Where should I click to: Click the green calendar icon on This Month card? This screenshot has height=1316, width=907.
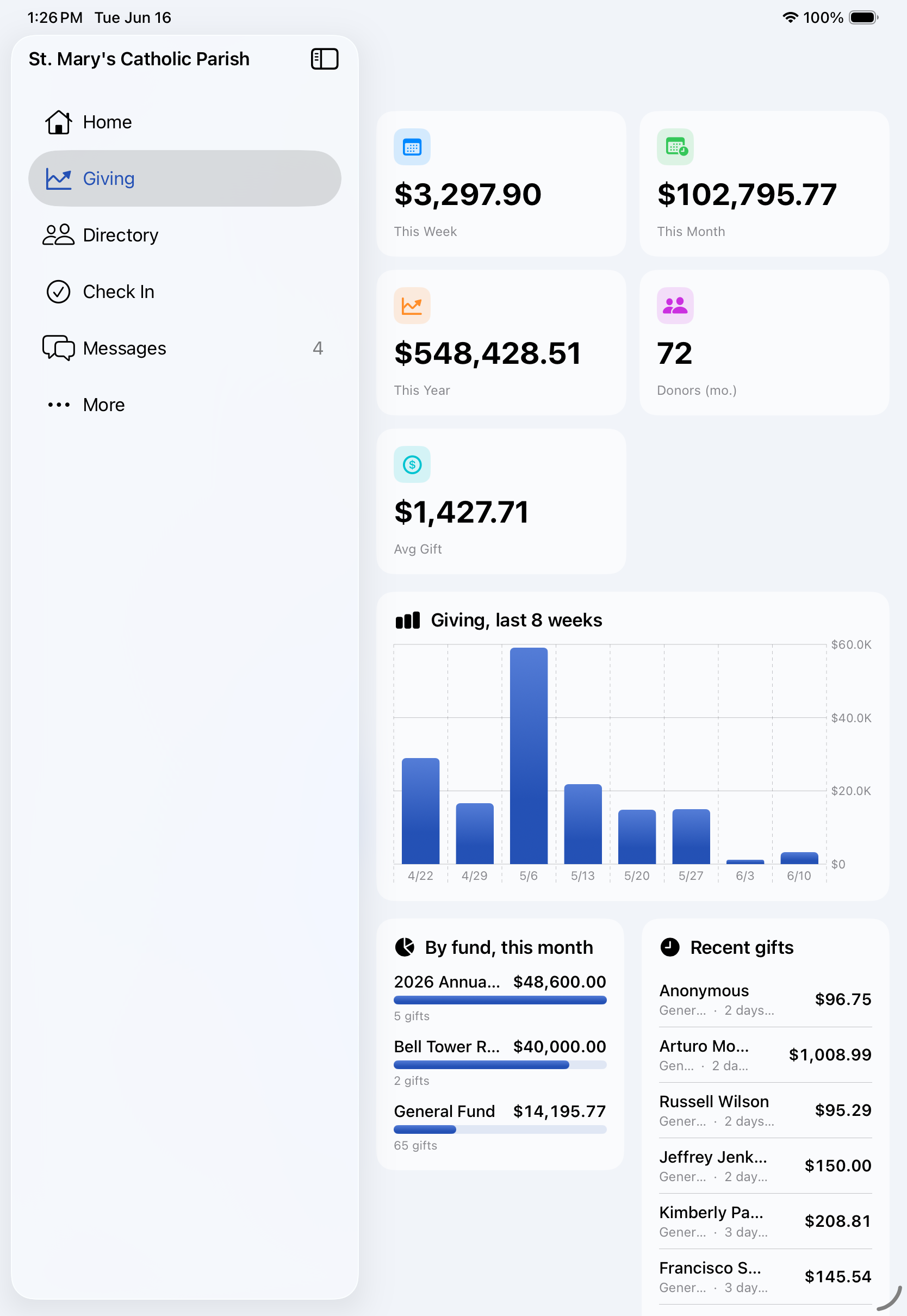675,147
